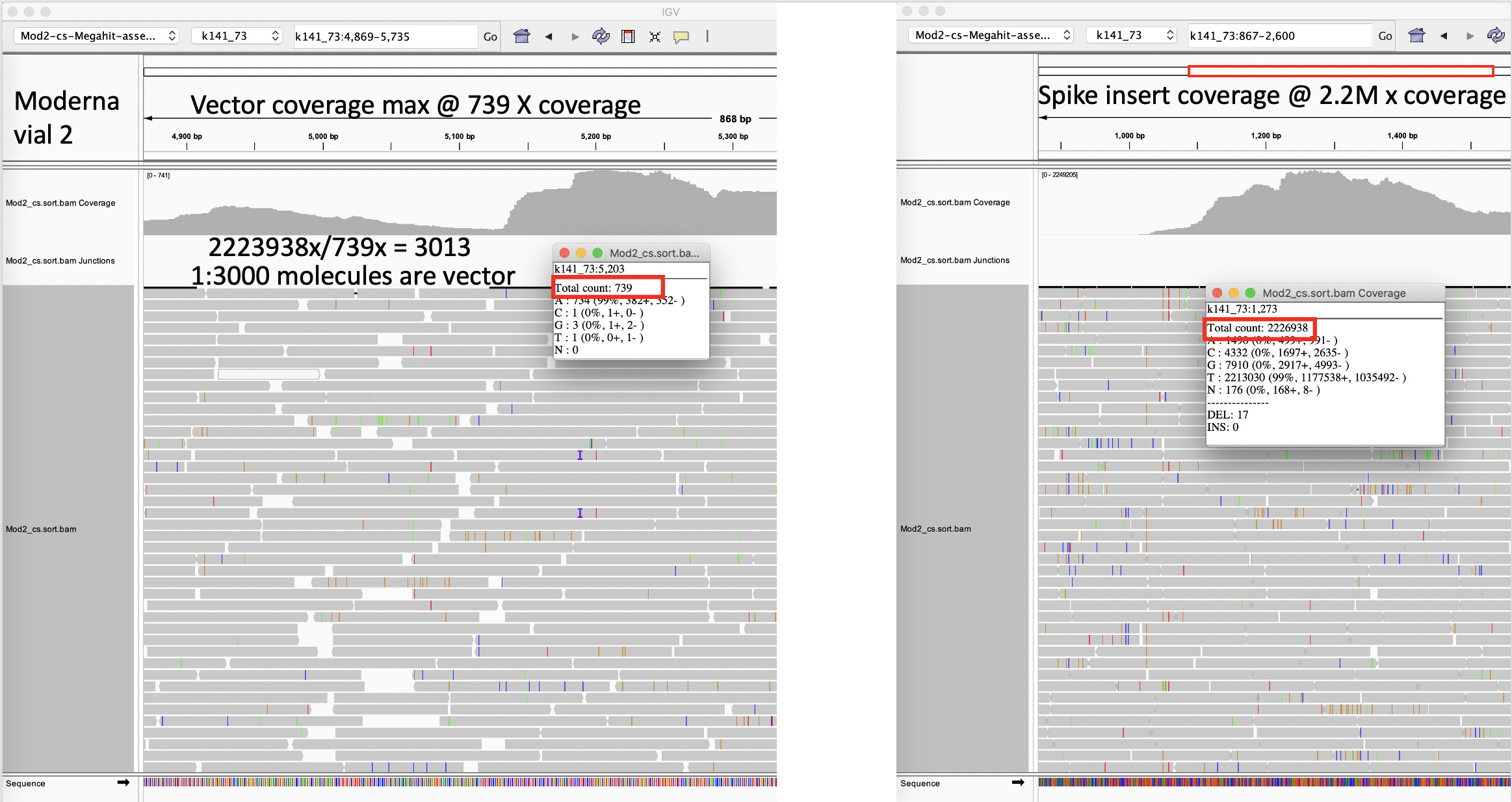
Task: Click the define region of interest icon
Action: (628, 36)
